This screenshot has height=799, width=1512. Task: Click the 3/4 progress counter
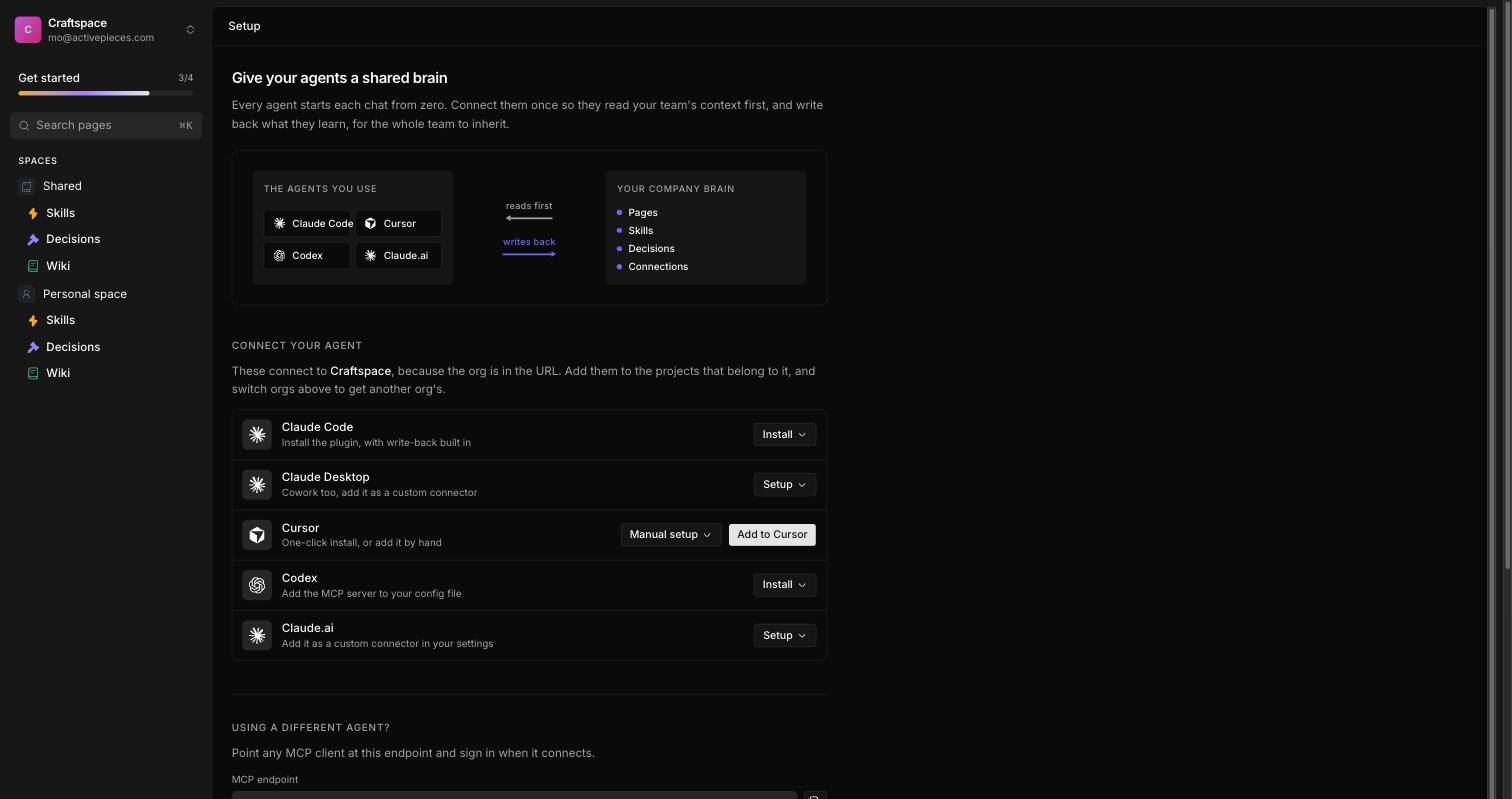coord(186,78)
